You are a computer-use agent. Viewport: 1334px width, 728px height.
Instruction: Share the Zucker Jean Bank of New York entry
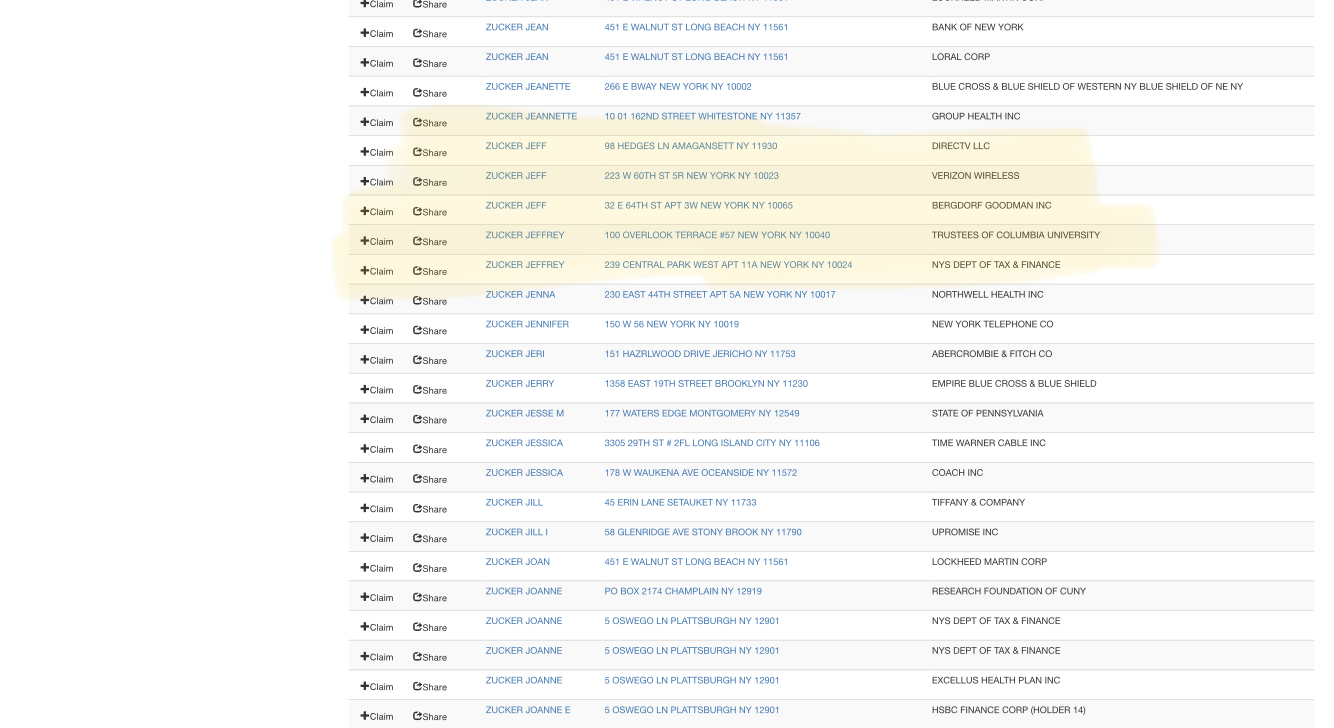[430, 34]
